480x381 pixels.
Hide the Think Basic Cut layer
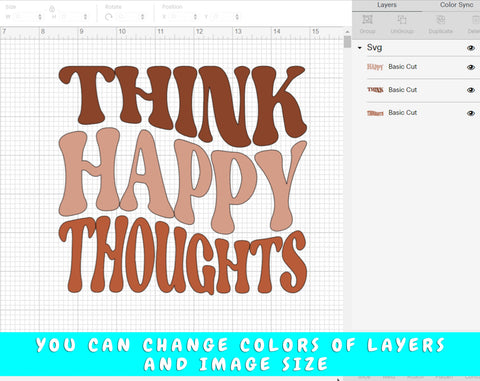click(x=471, y=90)
